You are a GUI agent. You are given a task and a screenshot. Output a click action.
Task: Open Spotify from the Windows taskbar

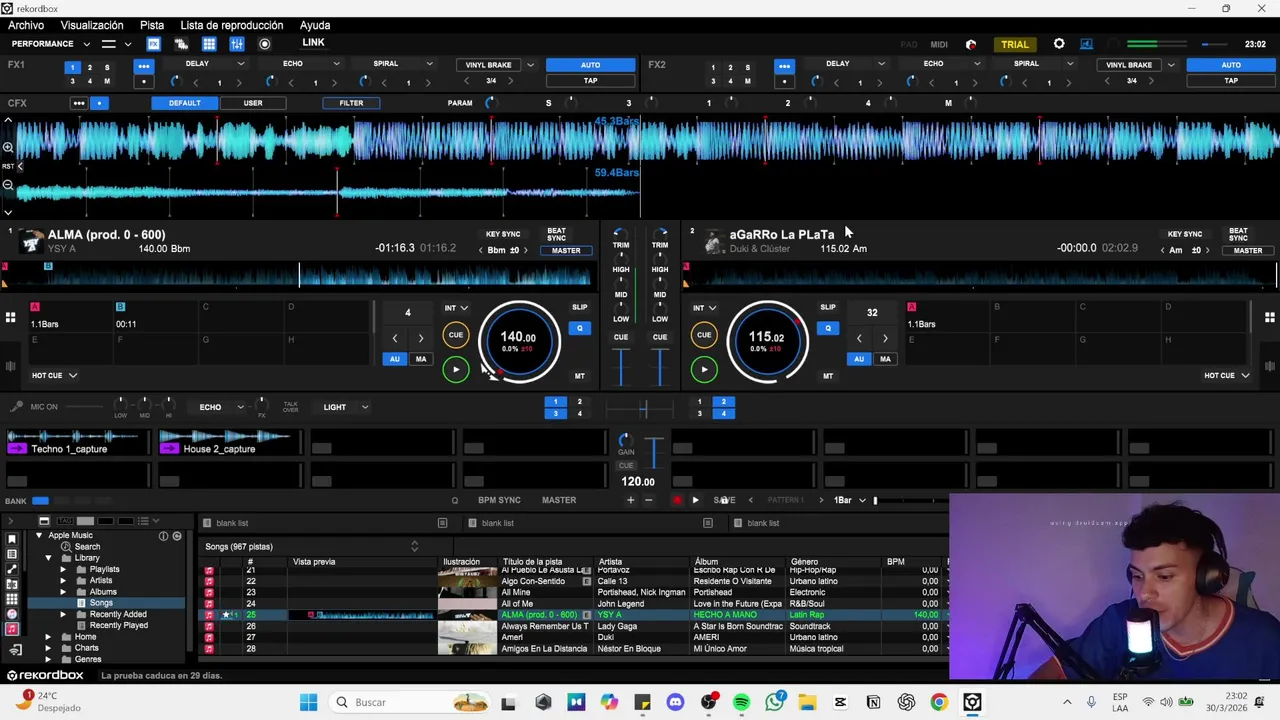[x=741, y=702]
